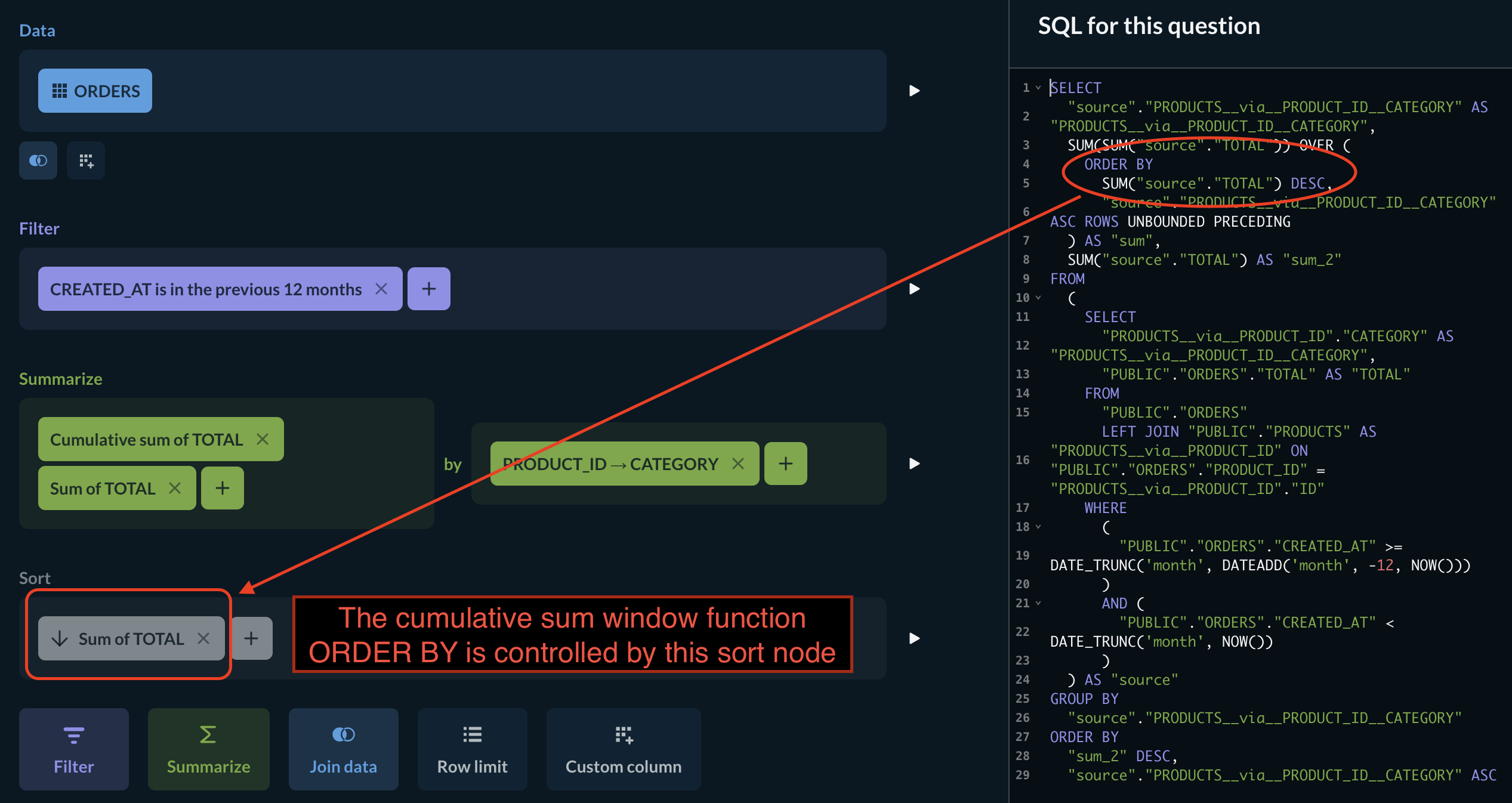This screenshot has width=1512, height=803.
Task: Add another grouping column with plus
Action: (785, 464)
